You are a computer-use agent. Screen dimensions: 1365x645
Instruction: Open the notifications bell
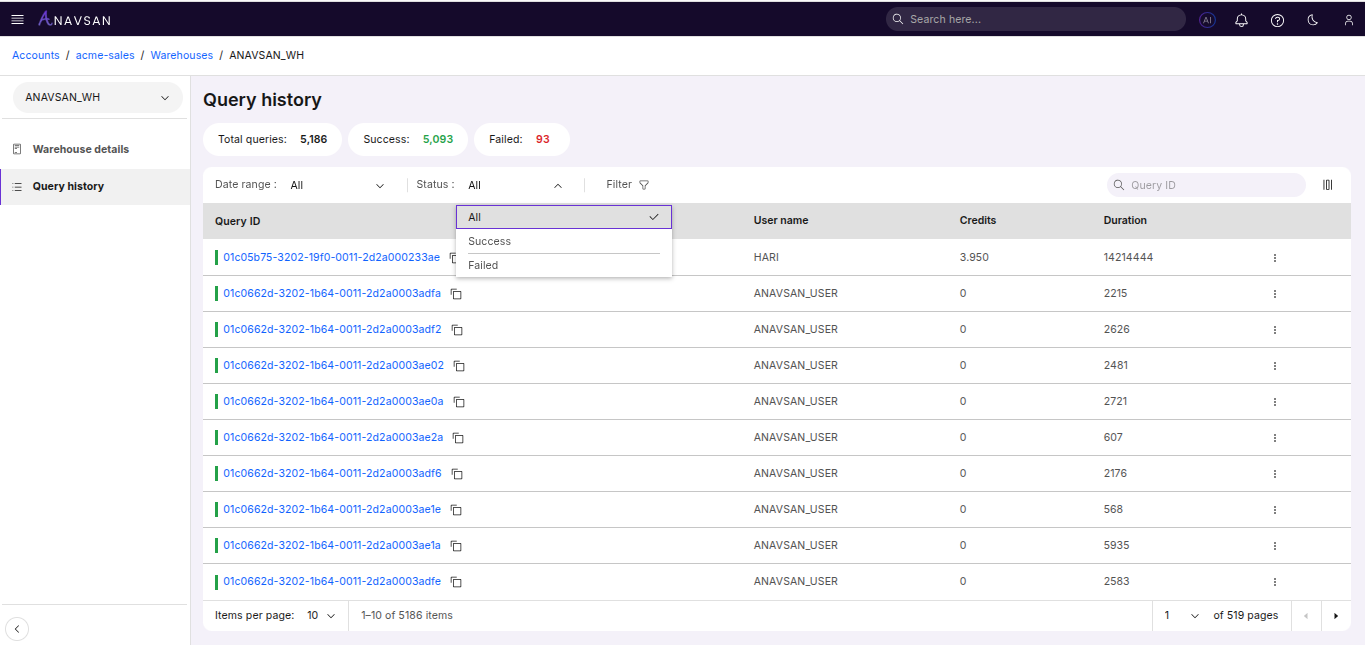click(1242, 20)
